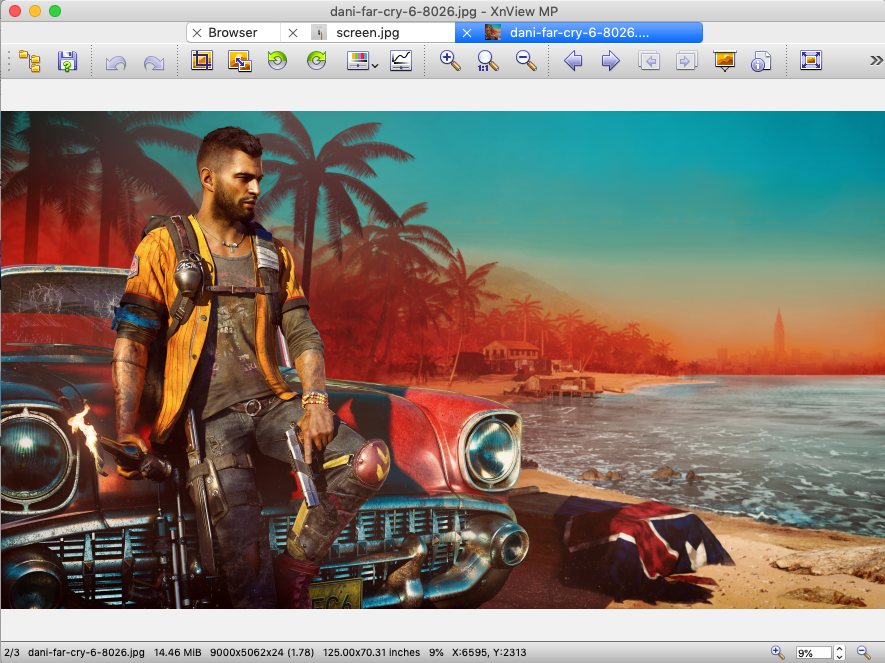The height and width of the screenshot is (663, 885).
Task: Switch to the screen.jpg tab
Action: pos(367,33)
